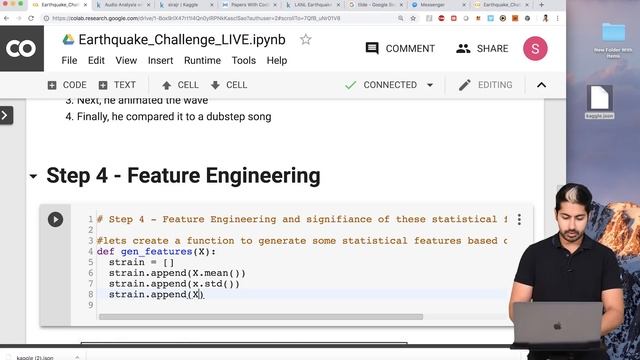This screenshot has width=640, height=360.
Task: Click the EDITING pencil icon
Action: pyautogui.click(x=464, y=85)
